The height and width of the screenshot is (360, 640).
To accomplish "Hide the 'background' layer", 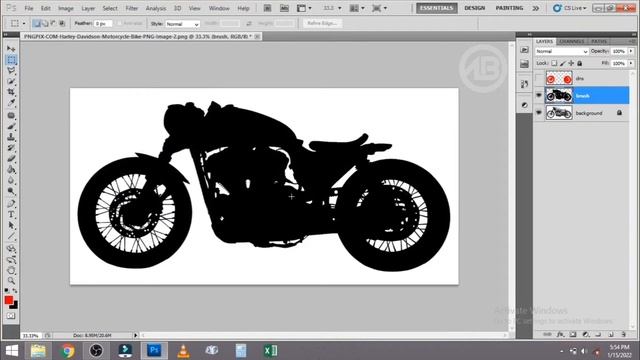I will pos(539,113).
